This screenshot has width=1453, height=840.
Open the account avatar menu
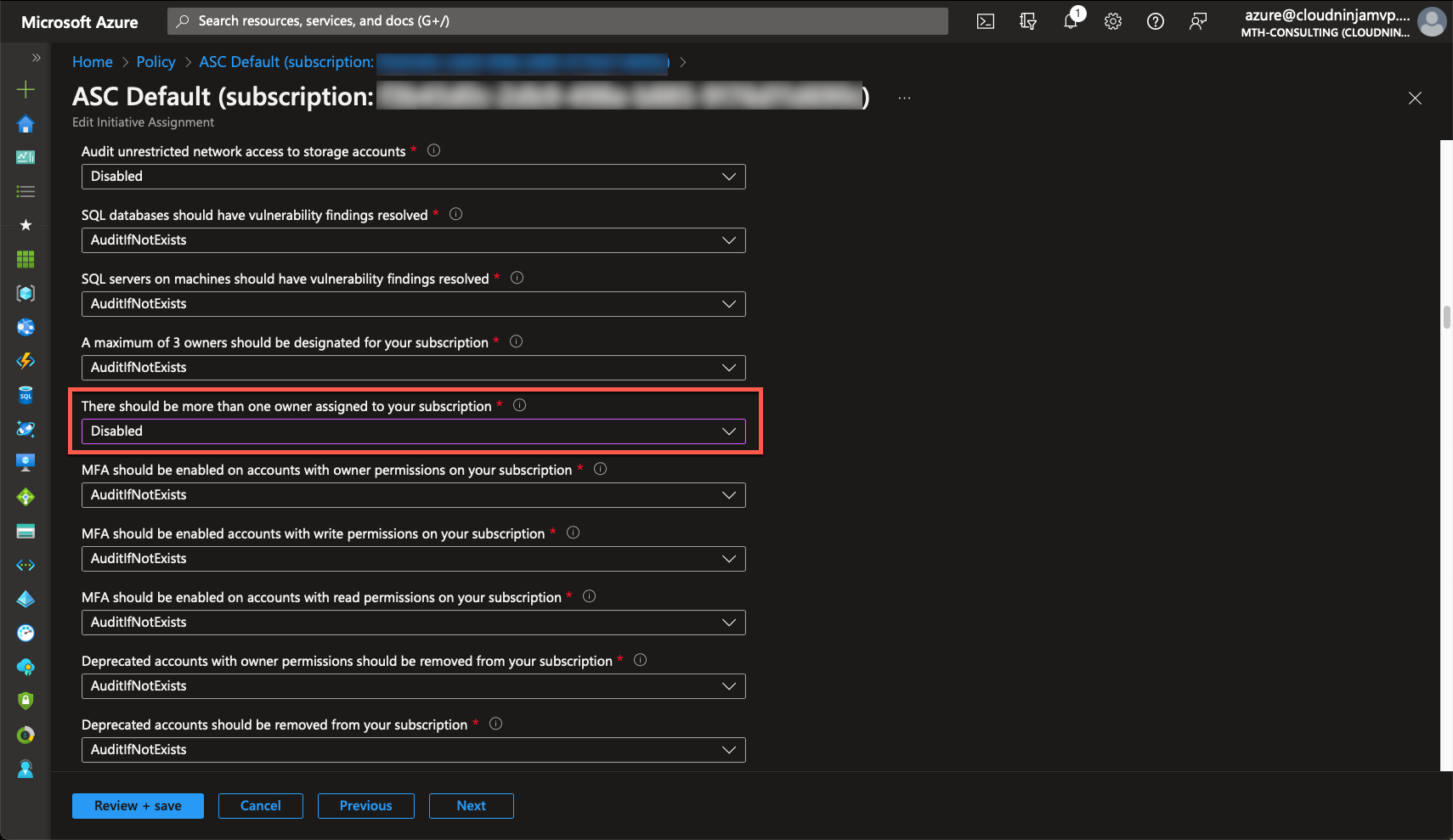1432,21
